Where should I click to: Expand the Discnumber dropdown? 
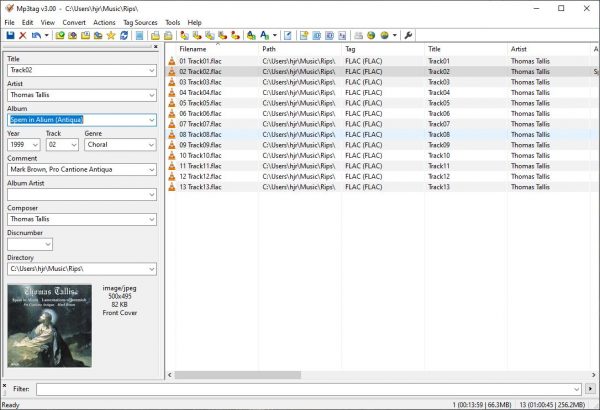click(48, 244)
